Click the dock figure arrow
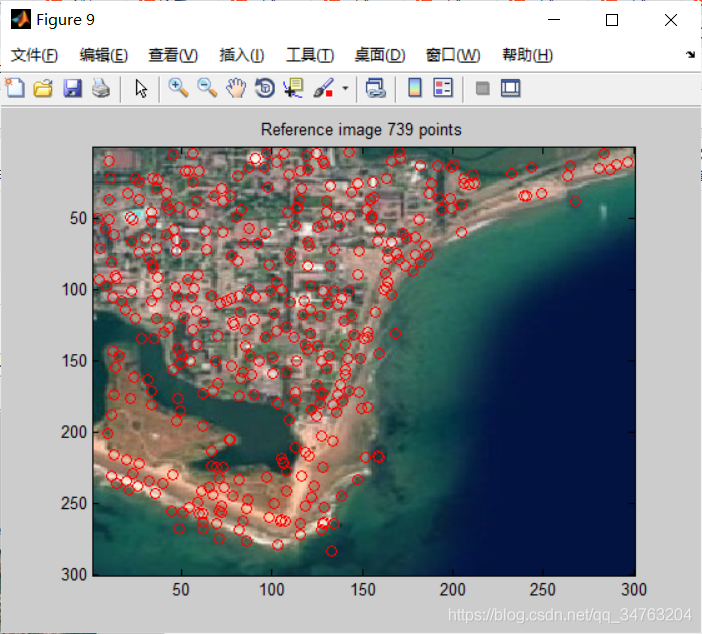Screen dimensions: 702x634 [690, 55]
